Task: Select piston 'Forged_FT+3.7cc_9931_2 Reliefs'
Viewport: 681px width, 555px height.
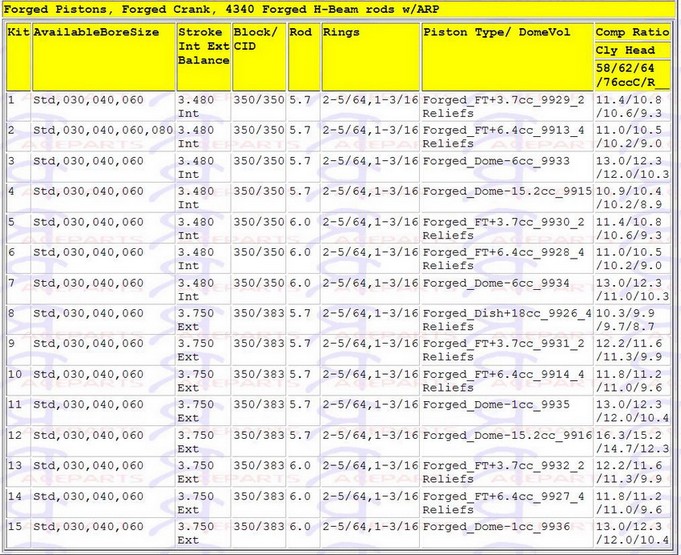Action: (507, 350)
